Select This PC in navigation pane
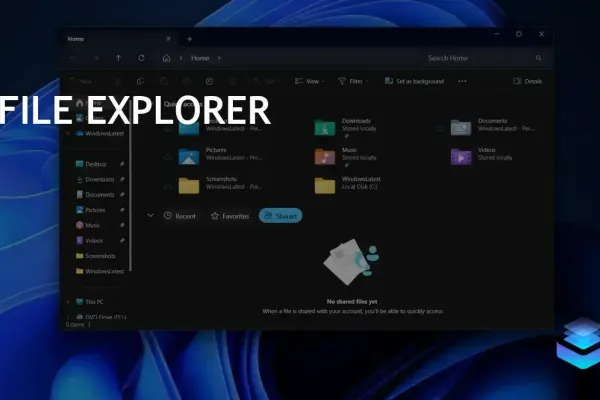 point(90,302)
